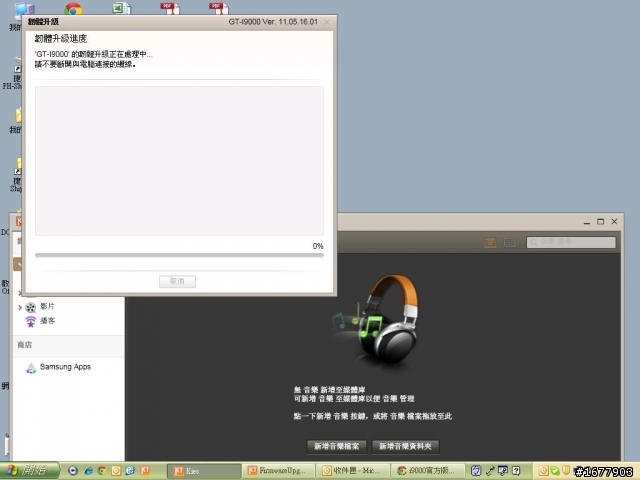The image size is (640, 480).
Task: Switch Kies to thumbnail grid view
Action: point(509,242)
